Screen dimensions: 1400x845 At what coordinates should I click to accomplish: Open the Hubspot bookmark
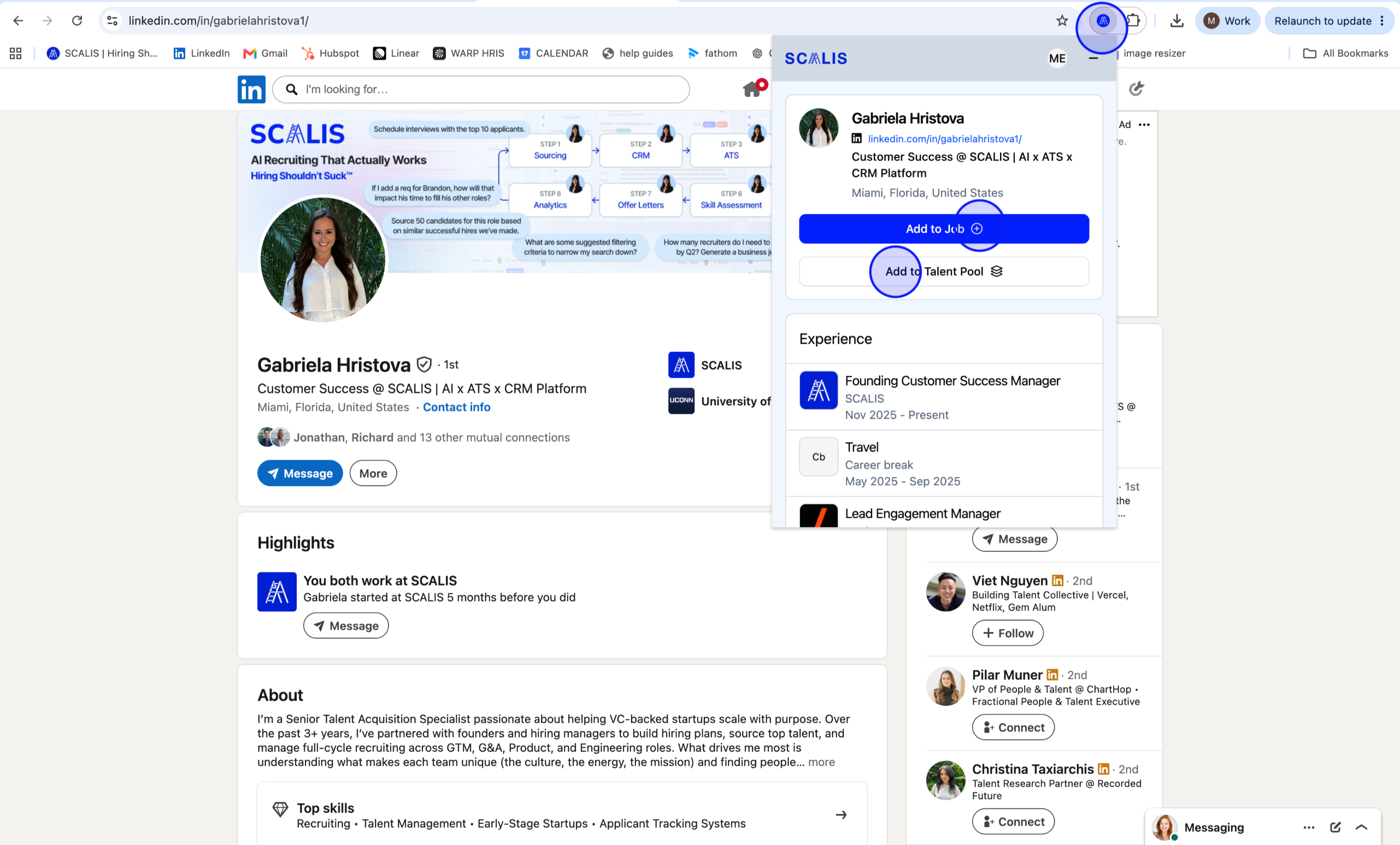(331, 54)
